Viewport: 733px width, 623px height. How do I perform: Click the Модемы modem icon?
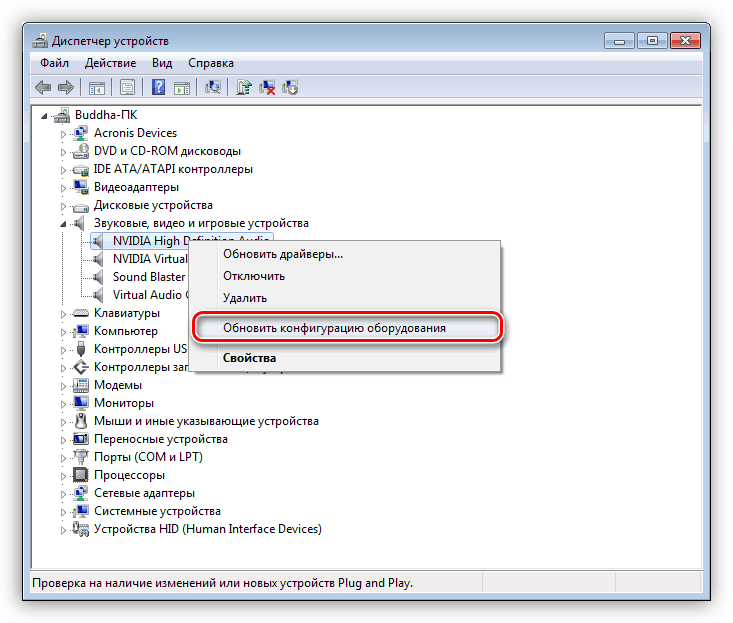(80, 385)
